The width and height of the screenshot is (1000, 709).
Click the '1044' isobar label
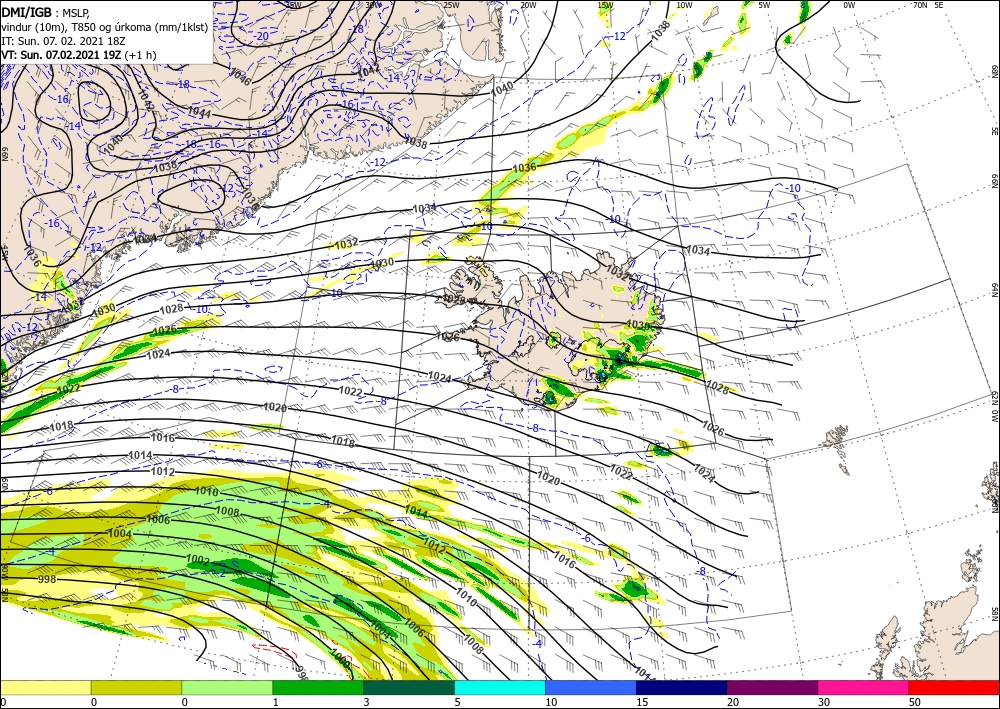[200, 112]
